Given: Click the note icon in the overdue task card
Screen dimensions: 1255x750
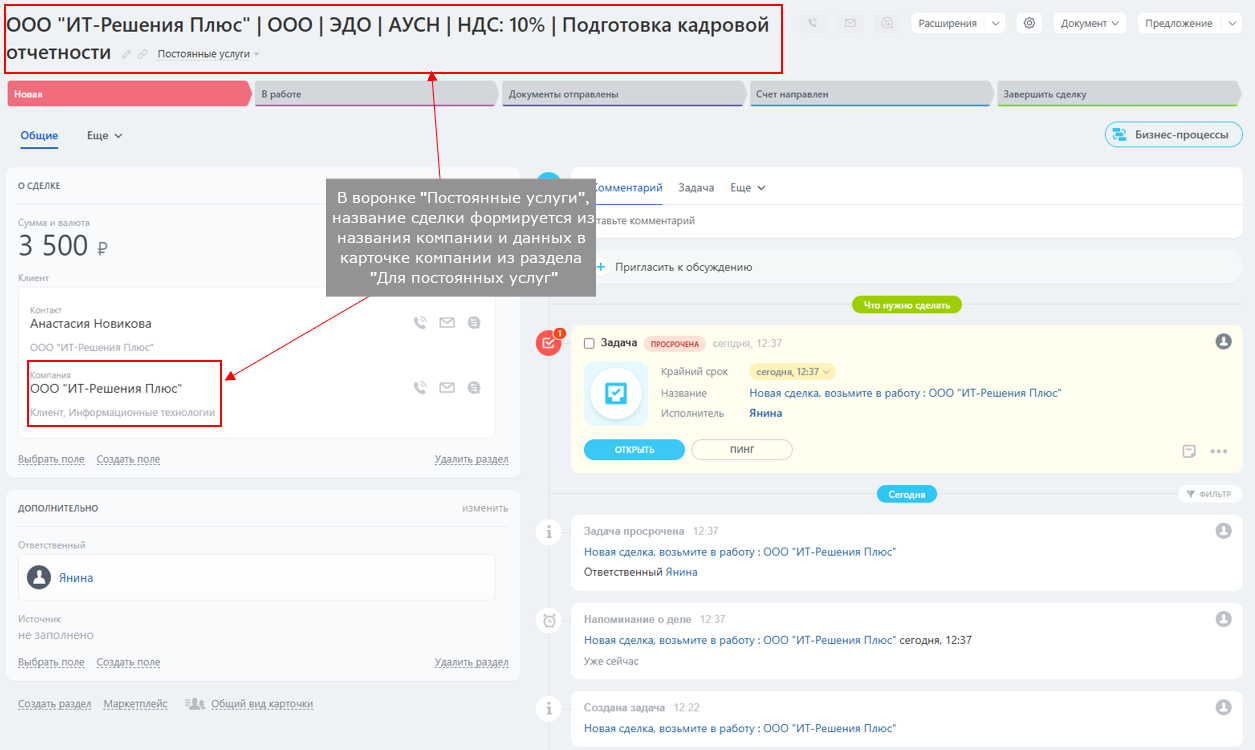Looking at the screenshot, I should [x=1189, y=451].
